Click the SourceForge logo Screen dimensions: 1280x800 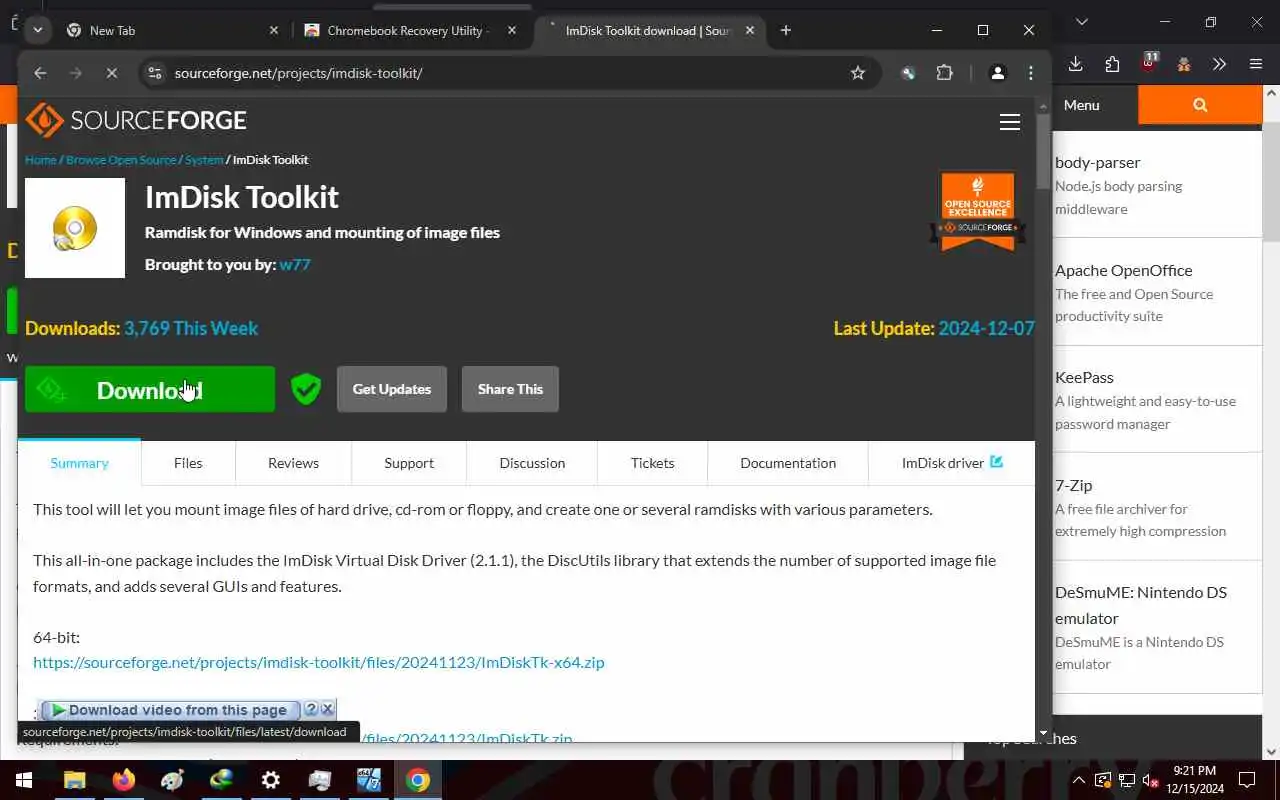(136, 120)
